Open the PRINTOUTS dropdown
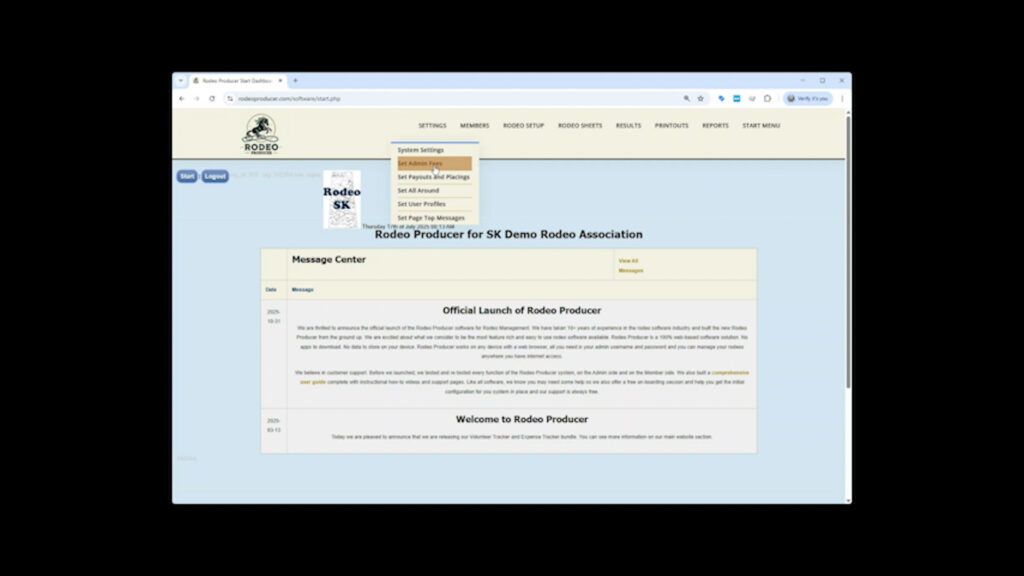This screenshot has width=1024, height=576. pyautogui.click(x=671, y=125)
